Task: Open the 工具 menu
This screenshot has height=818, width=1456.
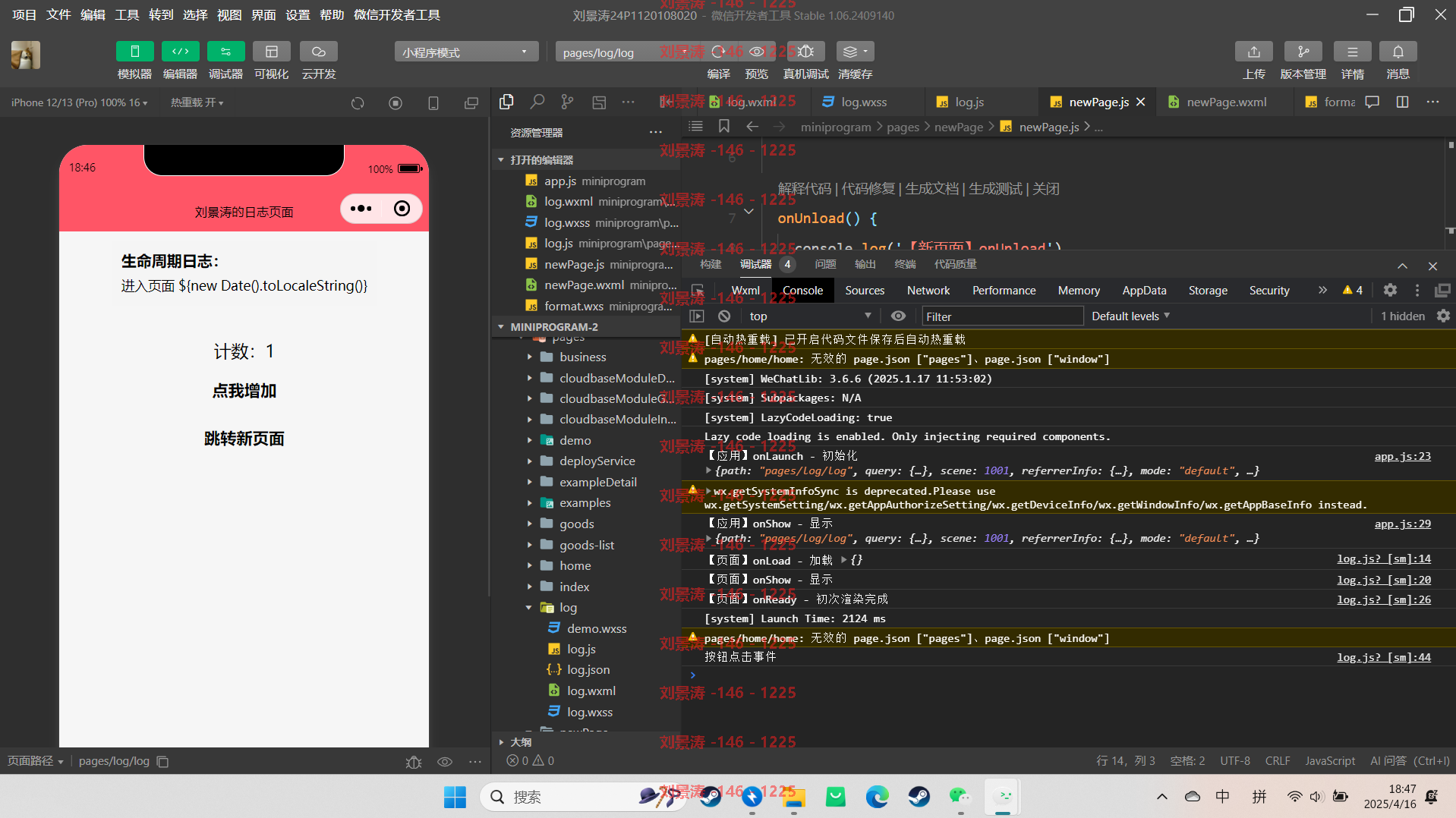Action: point(126,14)
